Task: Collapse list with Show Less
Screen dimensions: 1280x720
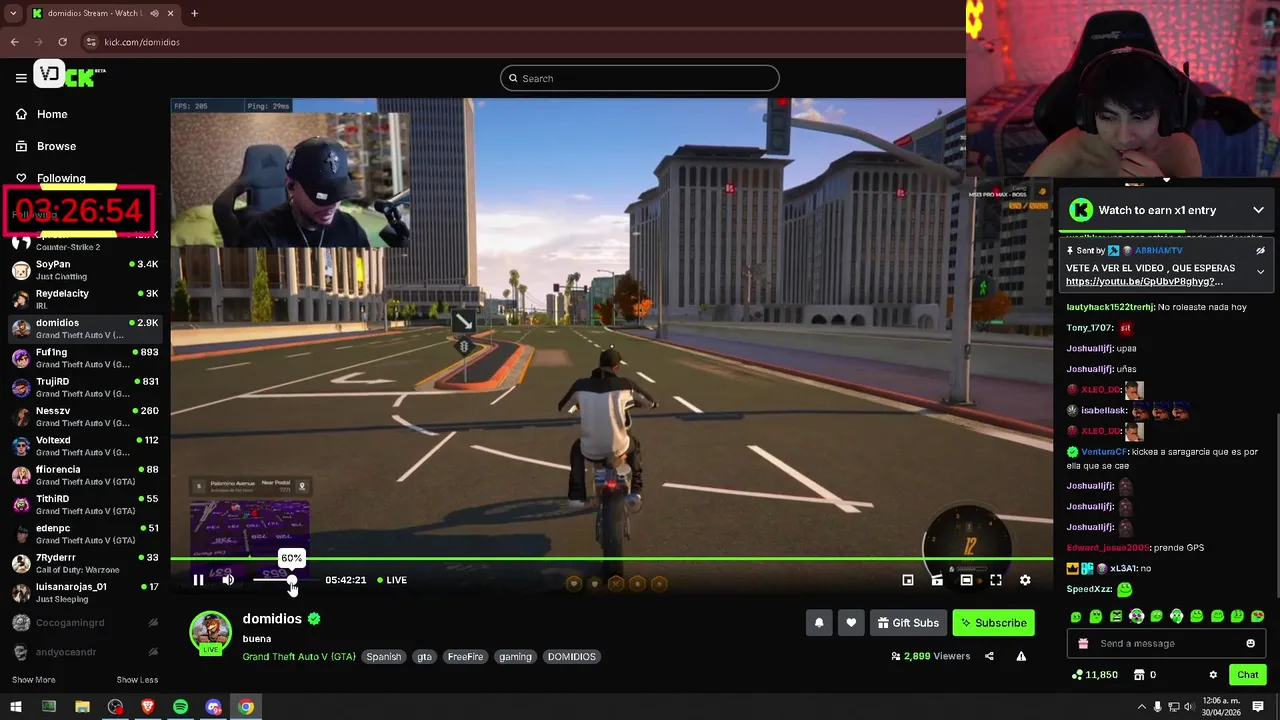Action: pyautogui.click(x=137, y=680)
